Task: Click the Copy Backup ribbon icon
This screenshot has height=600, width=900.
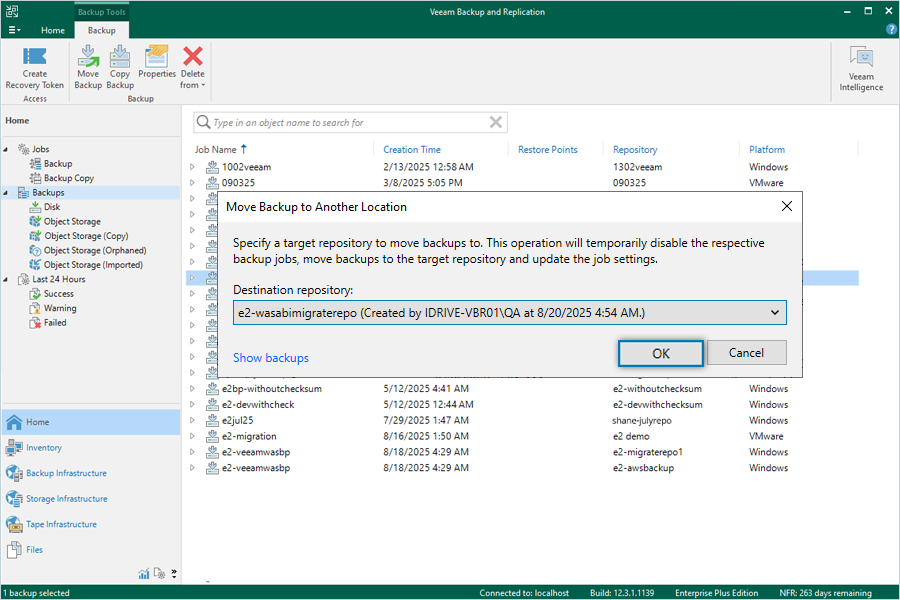Action: click(x=120, y=57)
